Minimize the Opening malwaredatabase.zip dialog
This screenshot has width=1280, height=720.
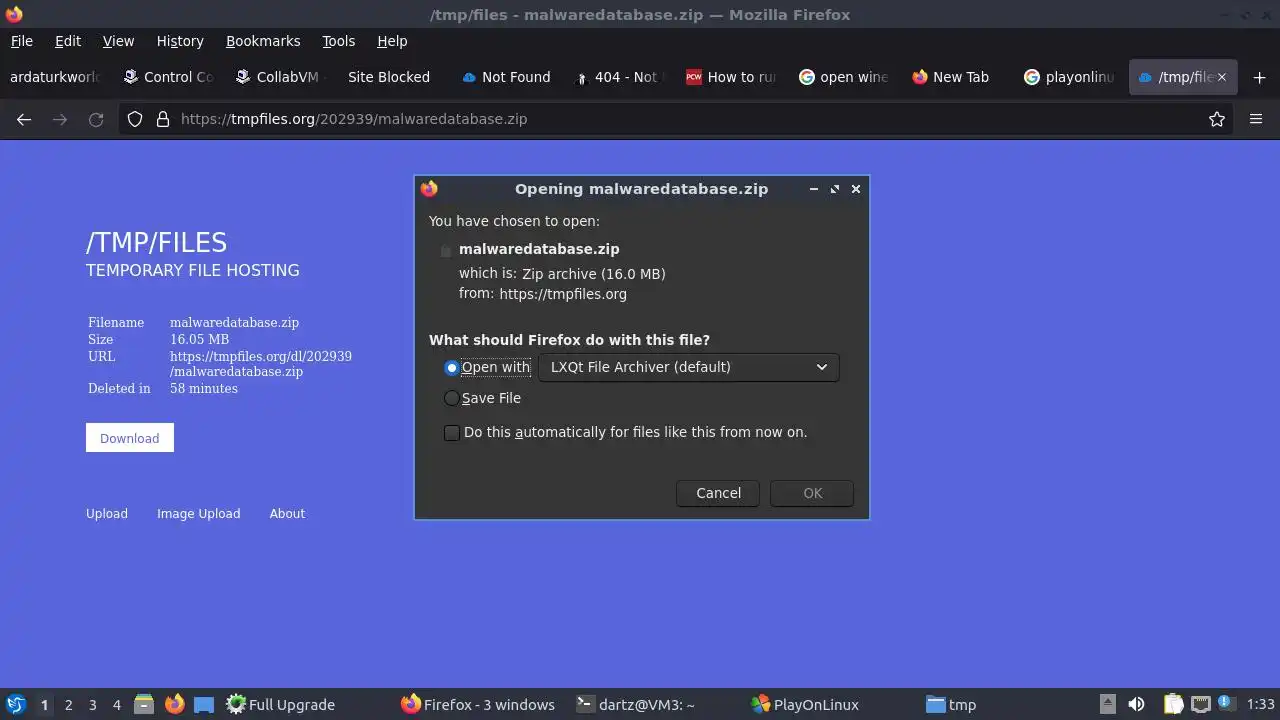(x=814, y=188)
